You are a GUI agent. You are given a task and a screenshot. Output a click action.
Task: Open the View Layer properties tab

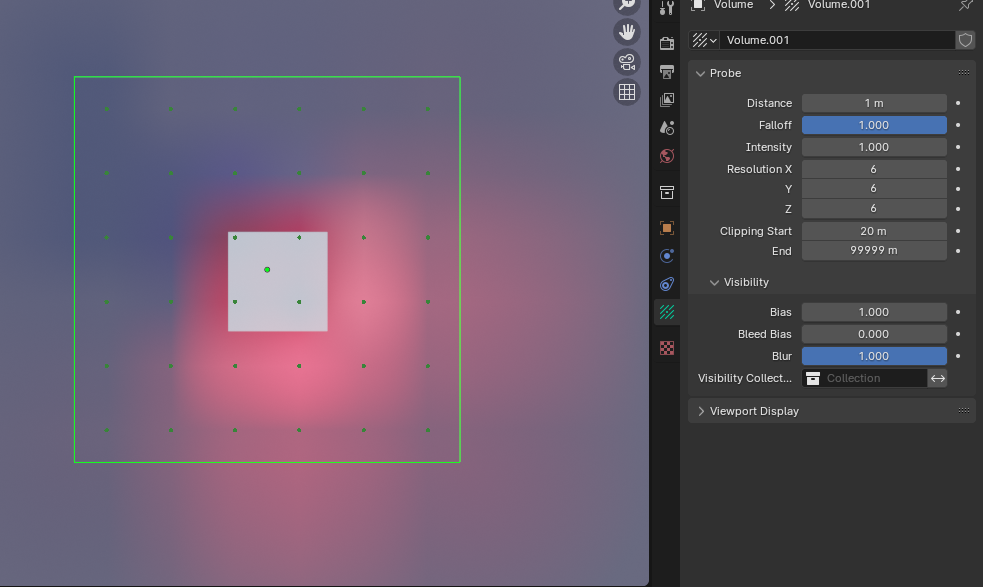[x=667, y=100]
